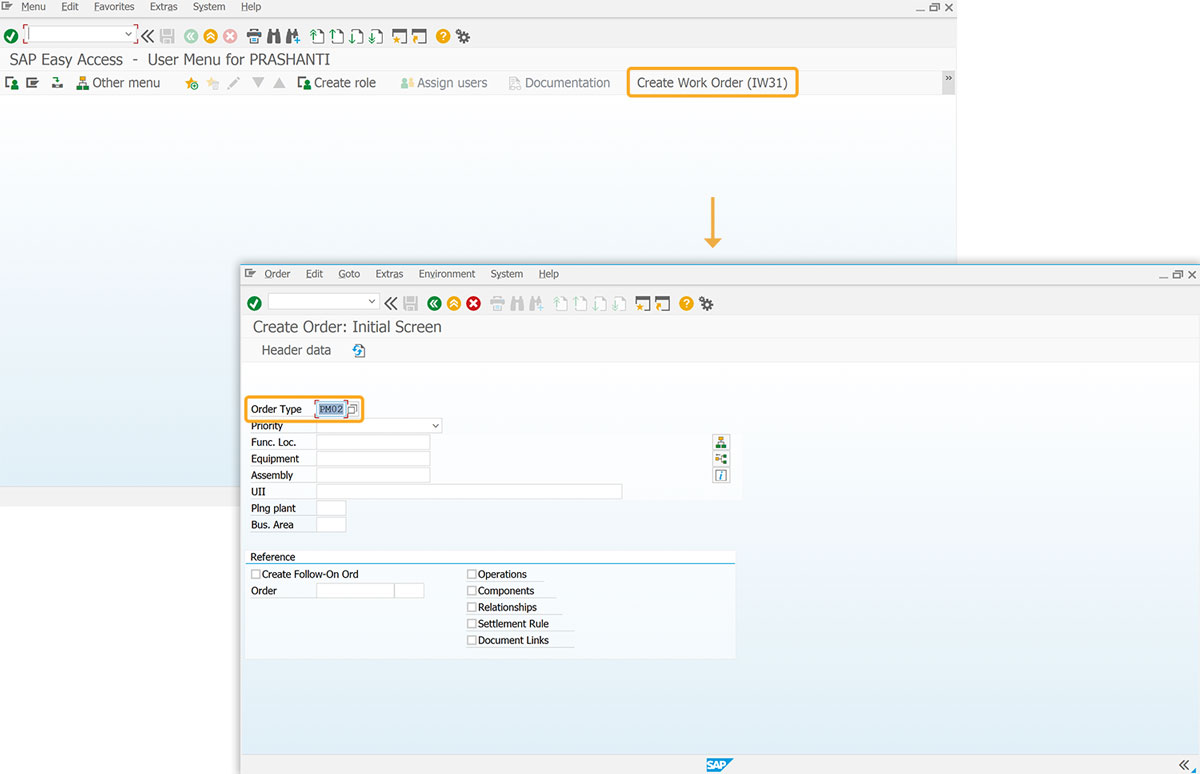Tick the Settlement Rule checkbox
The image size is (1200, 774).
[472, 624]
